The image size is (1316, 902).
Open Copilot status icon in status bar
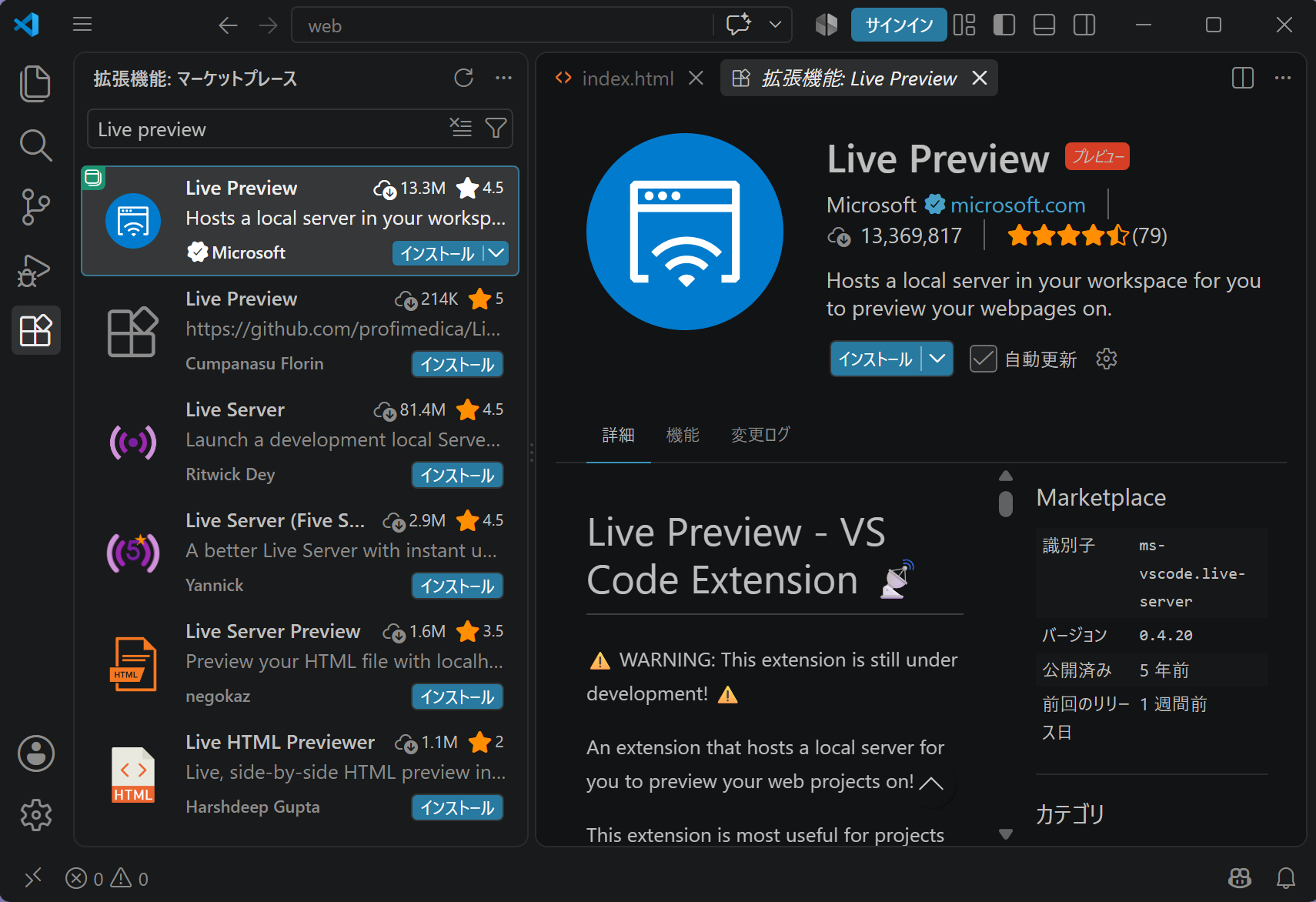point(1240,878)
